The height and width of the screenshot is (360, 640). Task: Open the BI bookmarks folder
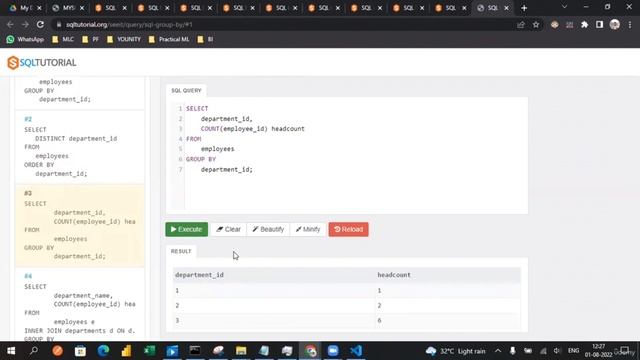point(205,39)
